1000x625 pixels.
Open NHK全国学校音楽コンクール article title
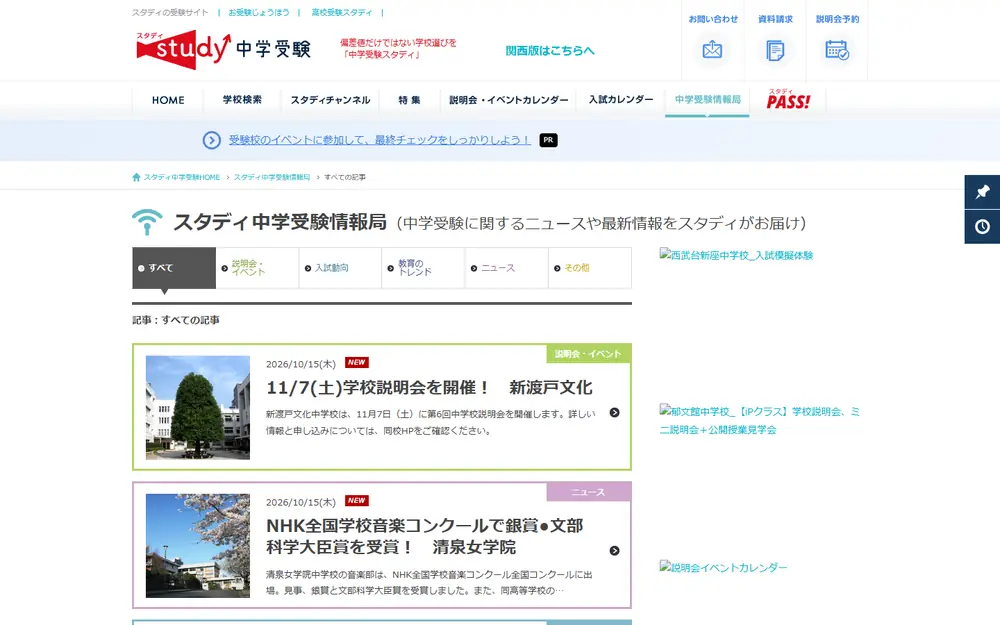point(425,536)
